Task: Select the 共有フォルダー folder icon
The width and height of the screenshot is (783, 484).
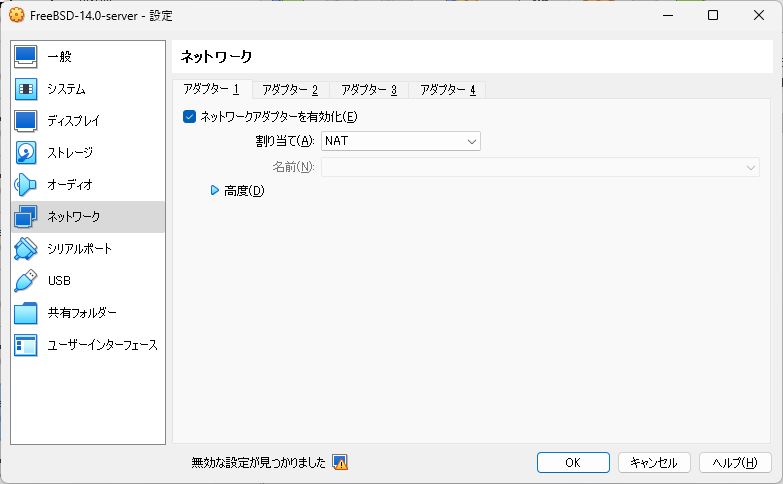Action: click(25, 313)
